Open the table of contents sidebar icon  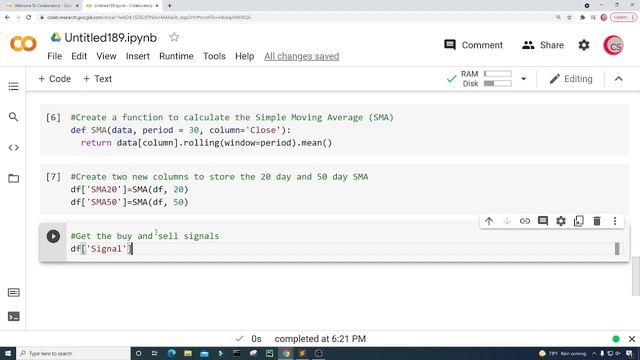click(13, 87)
